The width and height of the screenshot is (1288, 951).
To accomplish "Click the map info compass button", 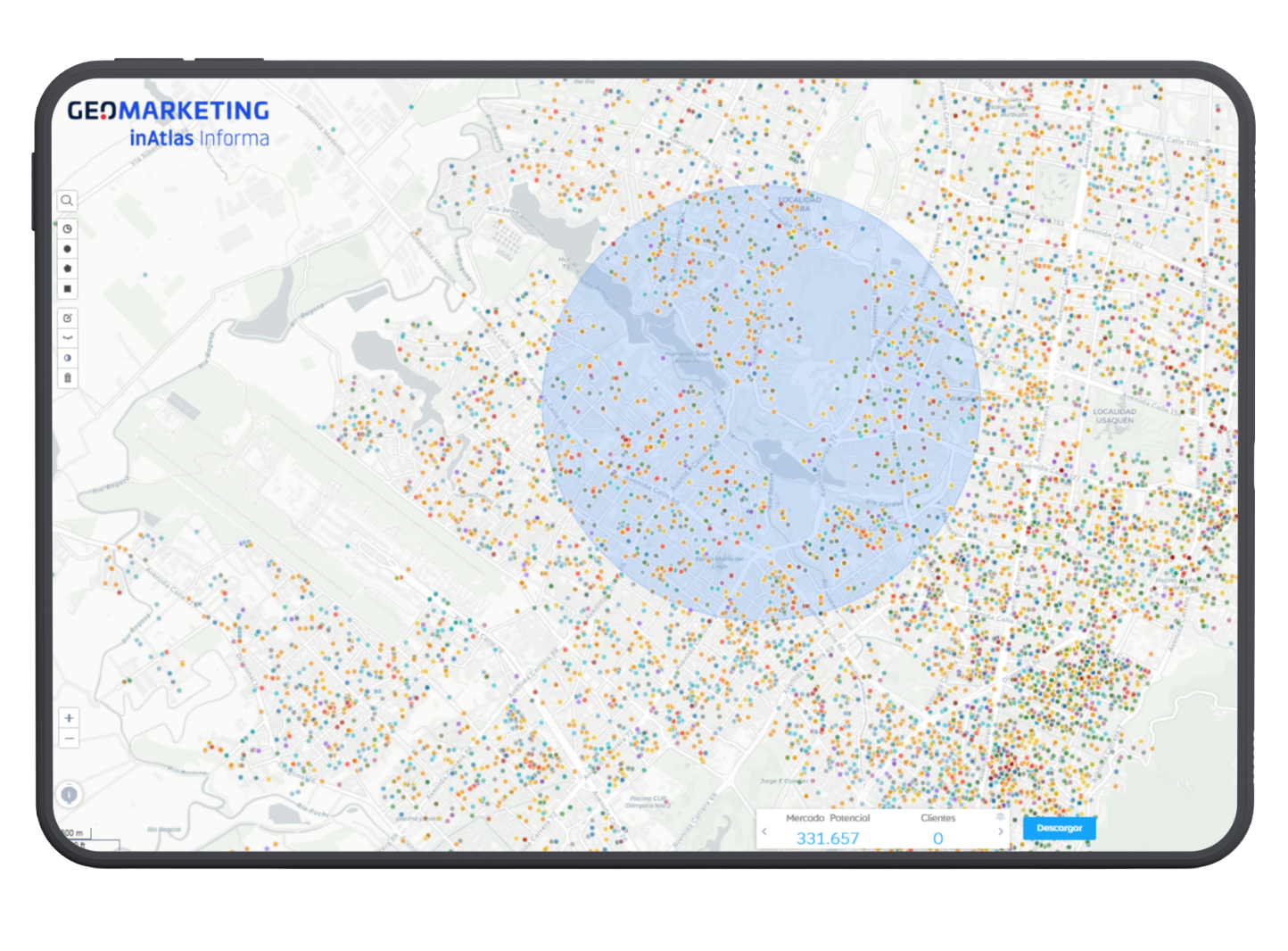I will 69,794.
